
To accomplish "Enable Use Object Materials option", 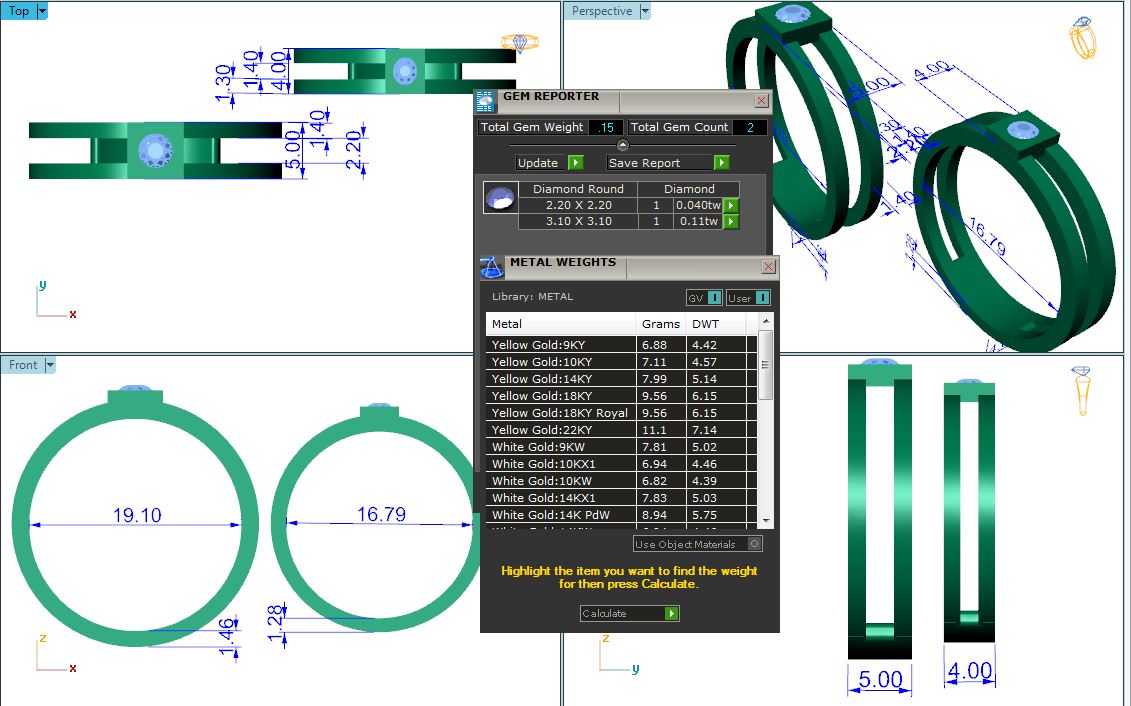I will tap(754, 544).
